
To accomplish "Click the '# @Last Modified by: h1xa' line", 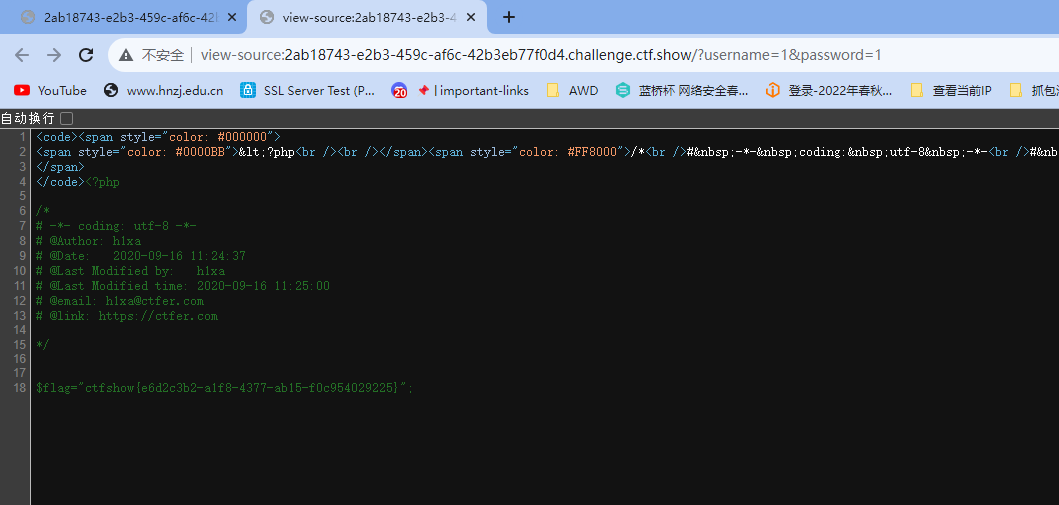I will (130, 271).
